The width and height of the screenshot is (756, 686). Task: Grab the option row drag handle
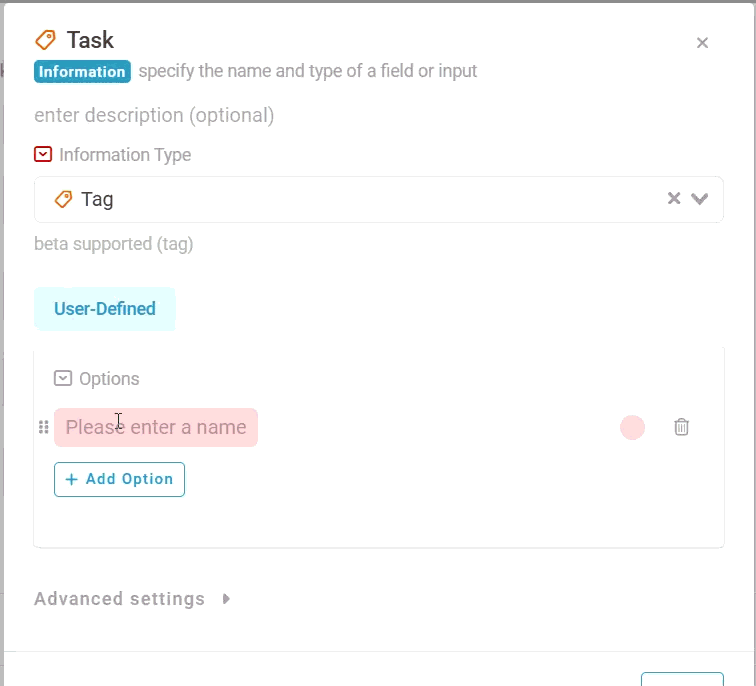tap(43, 427)
